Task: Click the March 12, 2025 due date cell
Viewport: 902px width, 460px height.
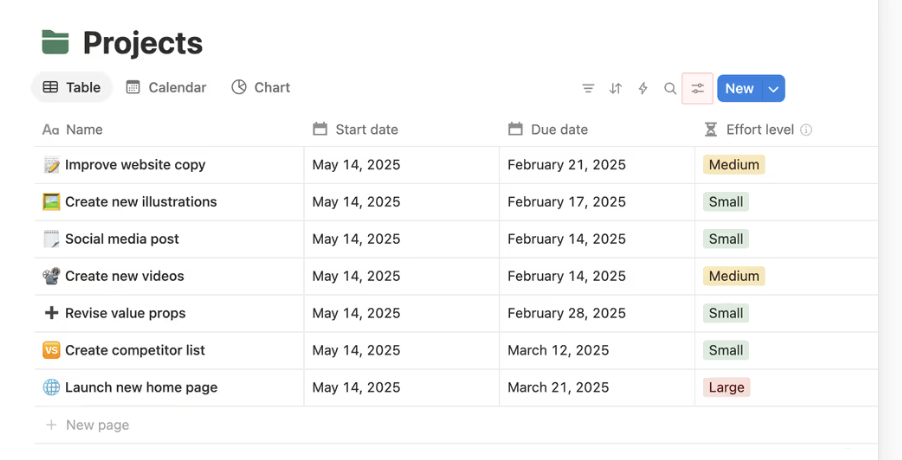Action: click(x=558, y=350)
